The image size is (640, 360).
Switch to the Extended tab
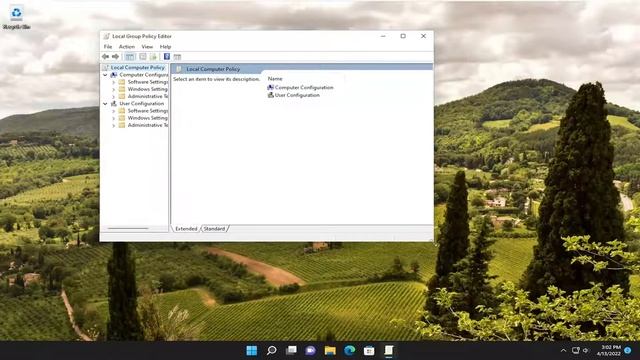point(186,229)
